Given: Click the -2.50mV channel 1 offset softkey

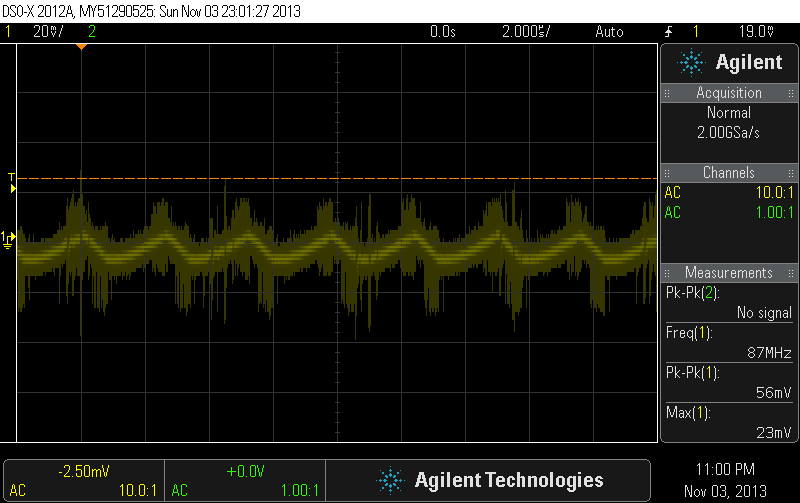Looking at the screenshot, I should point(84,481).
